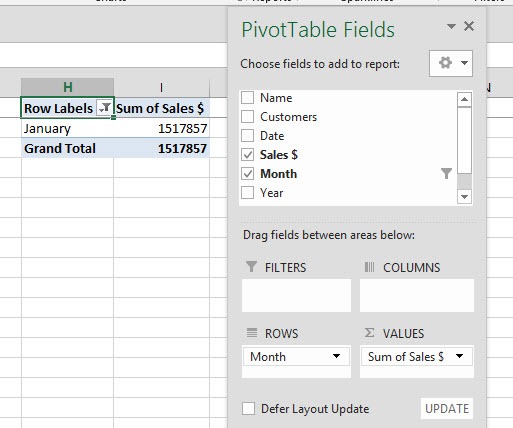
Task: Check the Name field checkbox
Action: [247, 98]
